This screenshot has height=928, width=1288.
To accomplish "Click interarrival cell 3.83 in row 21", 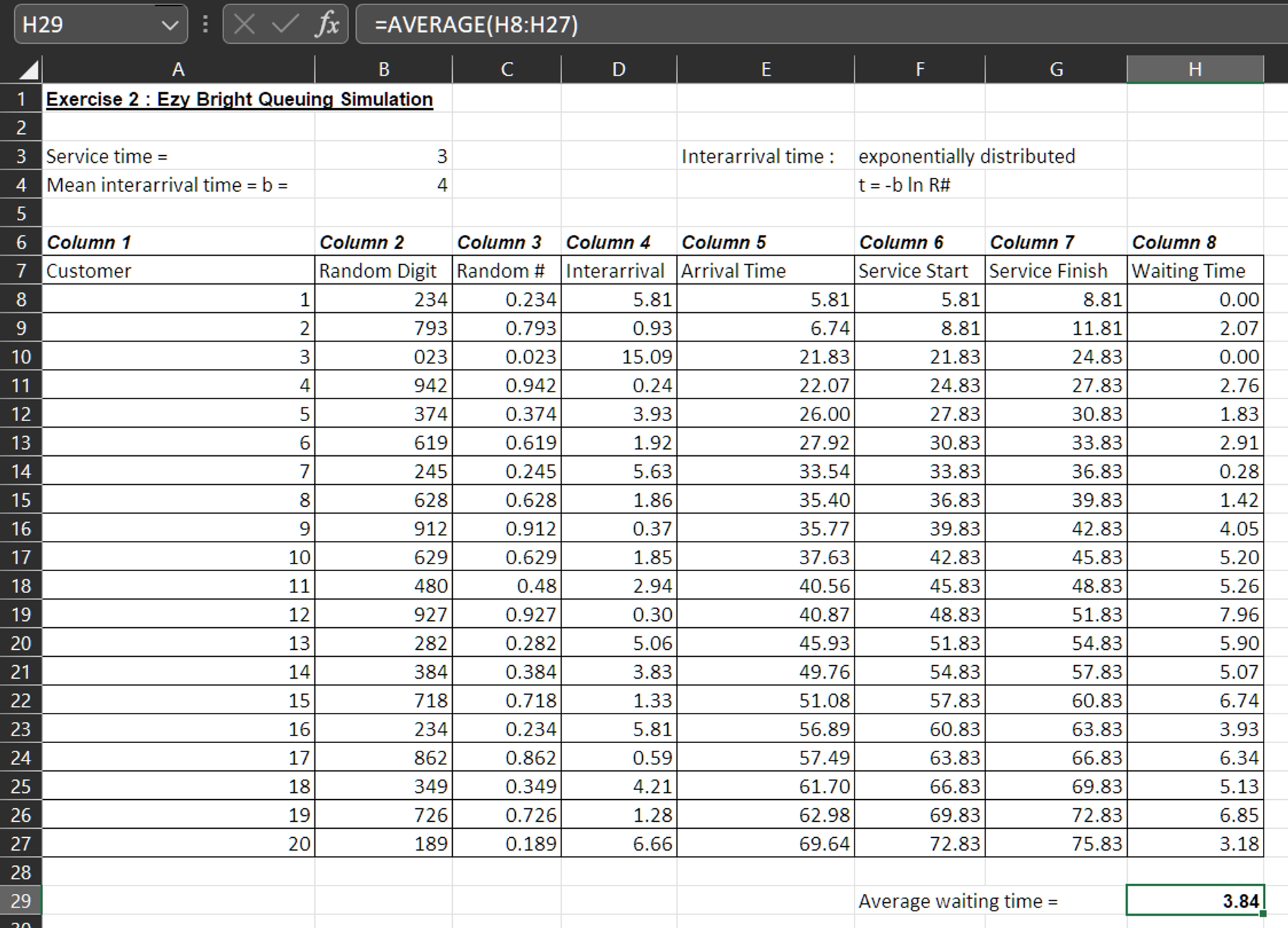I will 619,672.
